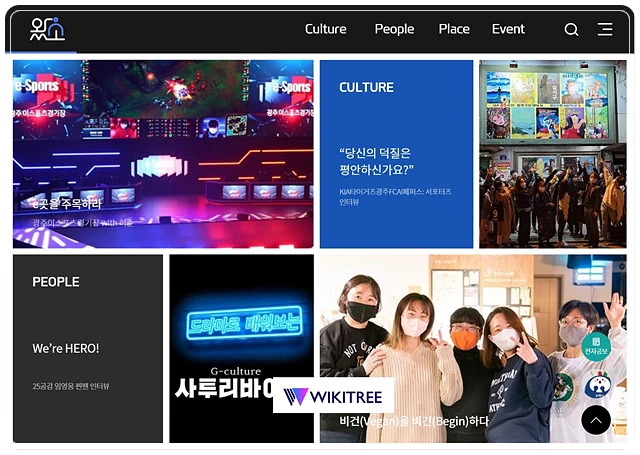The width and height of the screenshot is (640, 455).
Task: Click the black scroll-to-top arrow button
Action: pos(596,421)
